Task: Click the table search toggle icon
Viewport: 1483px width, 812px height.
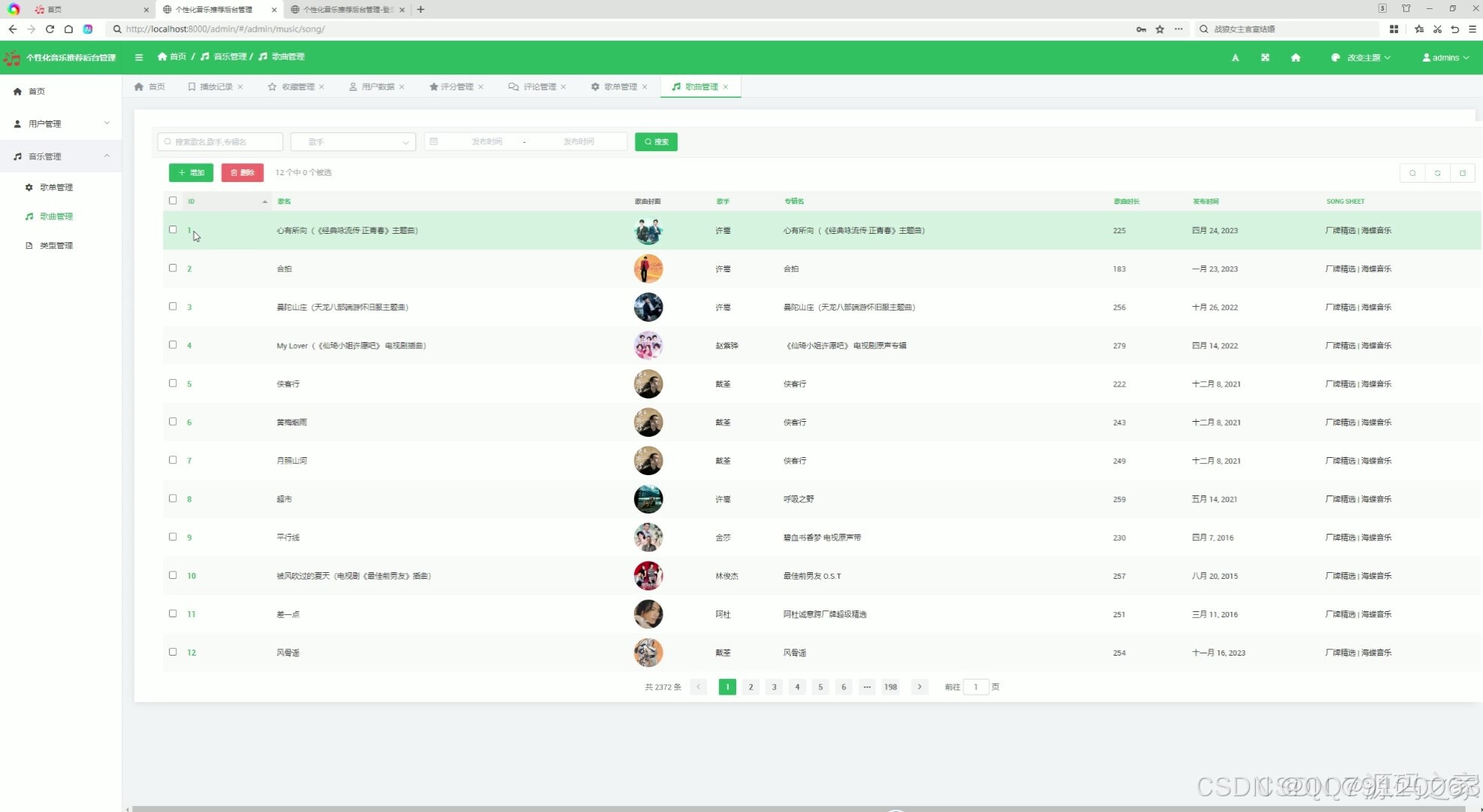Action: (x=1412, y=173)
